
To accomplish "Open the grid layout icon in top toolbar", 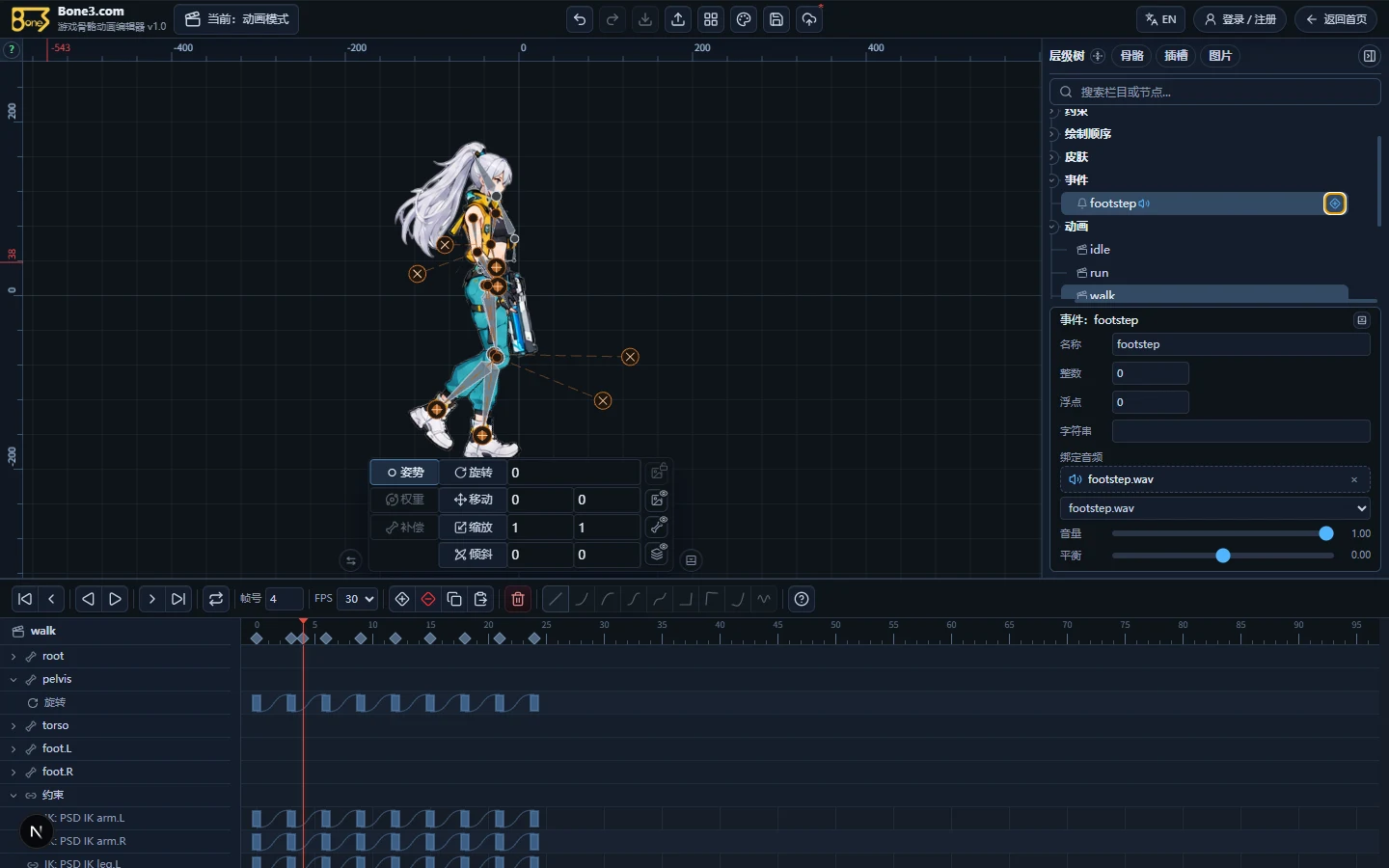I will (711, 19).
